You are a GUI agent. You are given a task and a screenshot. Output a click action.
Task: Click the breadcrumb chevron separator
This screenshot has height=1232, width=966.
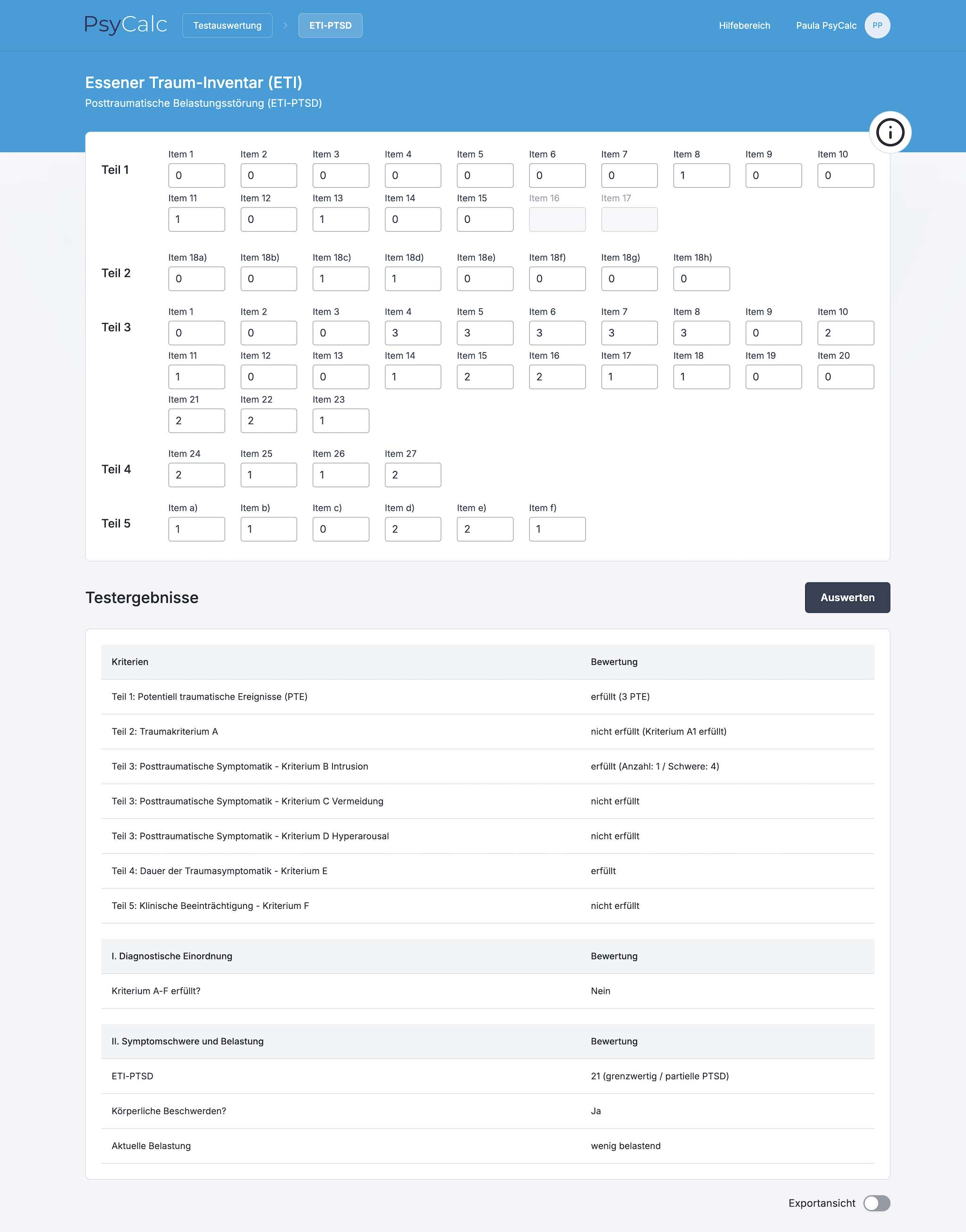[x=286, y=25]
